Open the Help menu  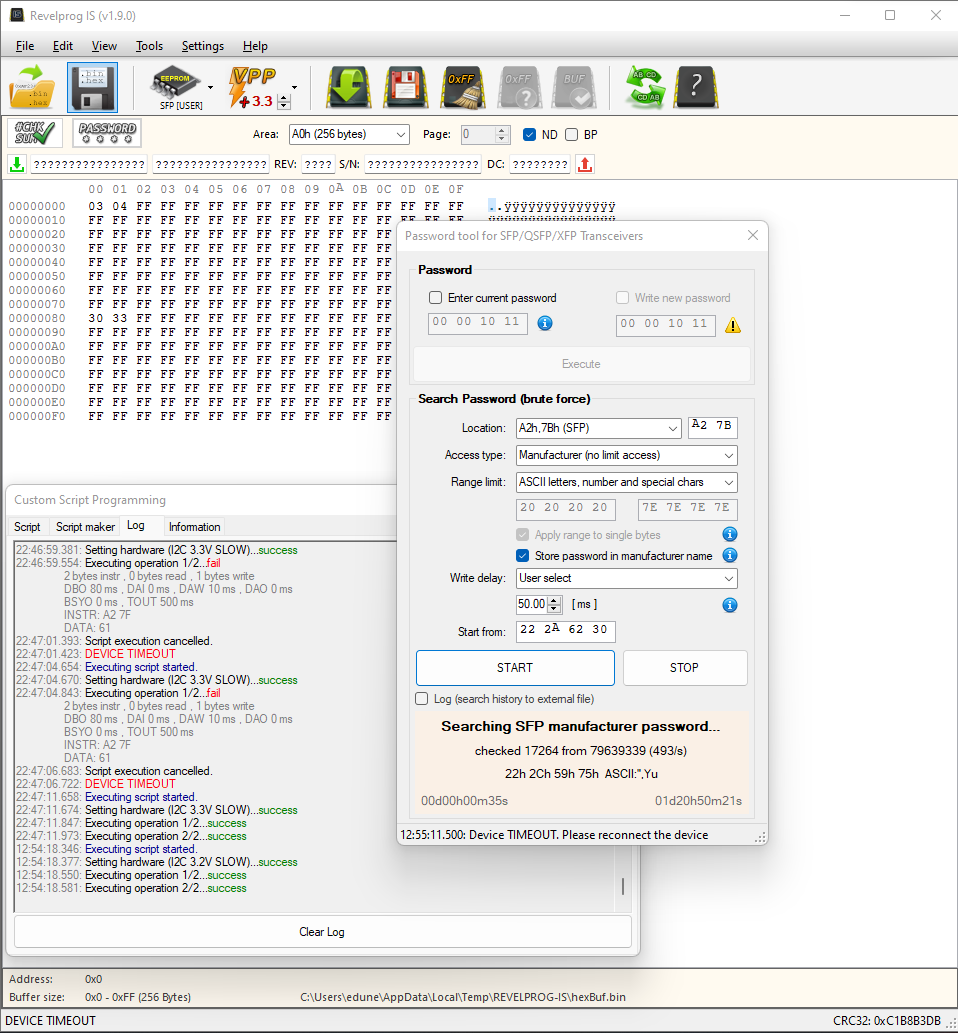255,46
